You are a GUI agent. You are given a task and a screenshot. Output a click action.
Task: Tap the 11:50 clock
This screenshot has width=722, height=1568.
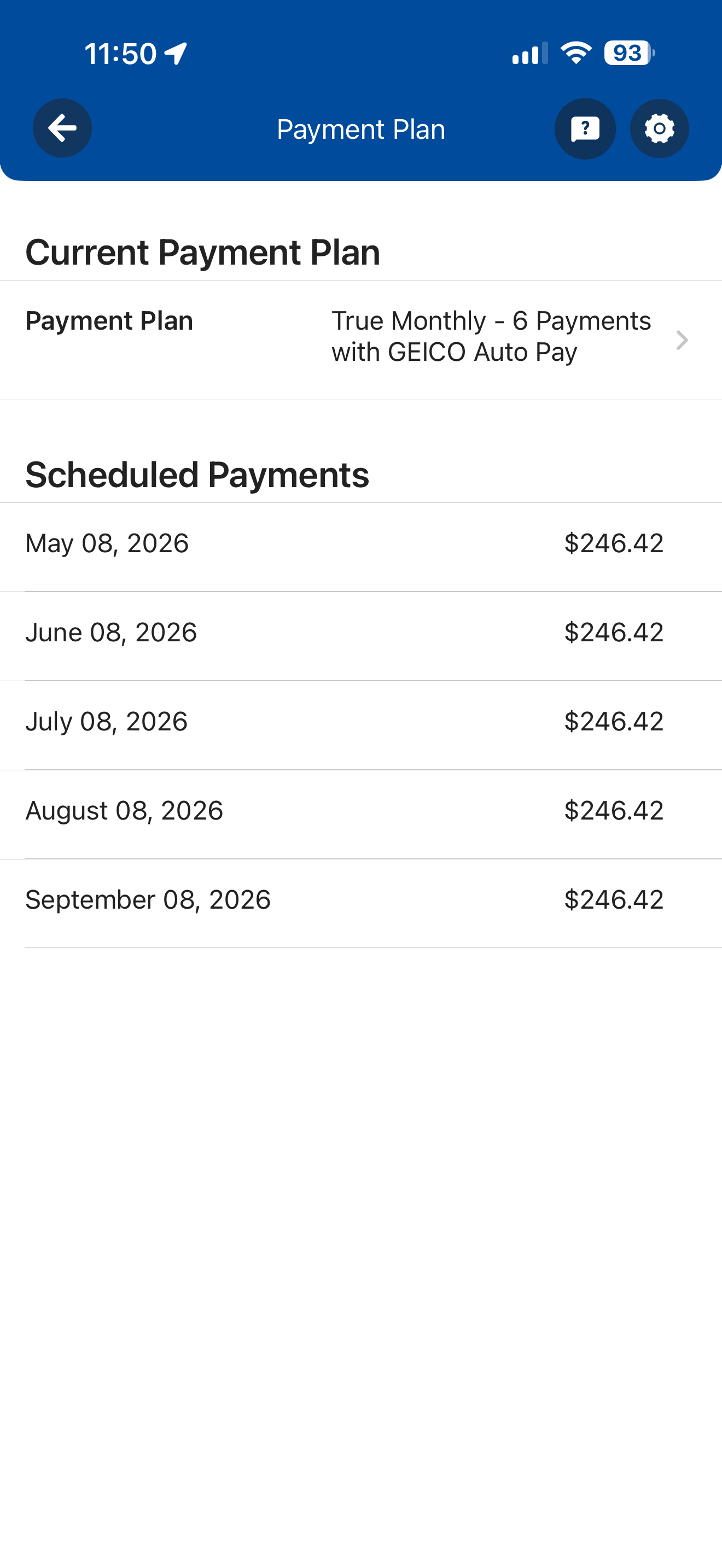[120, 54]
